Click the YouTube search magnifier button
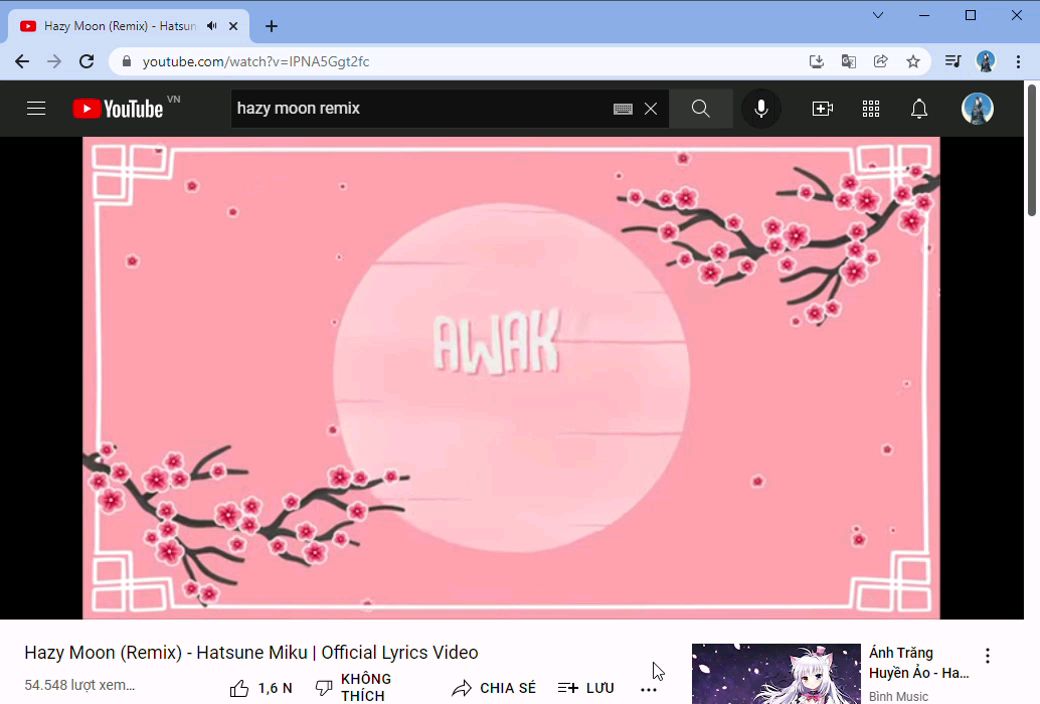This screenshot has height=704, width=1040. [x=700, y=109]
